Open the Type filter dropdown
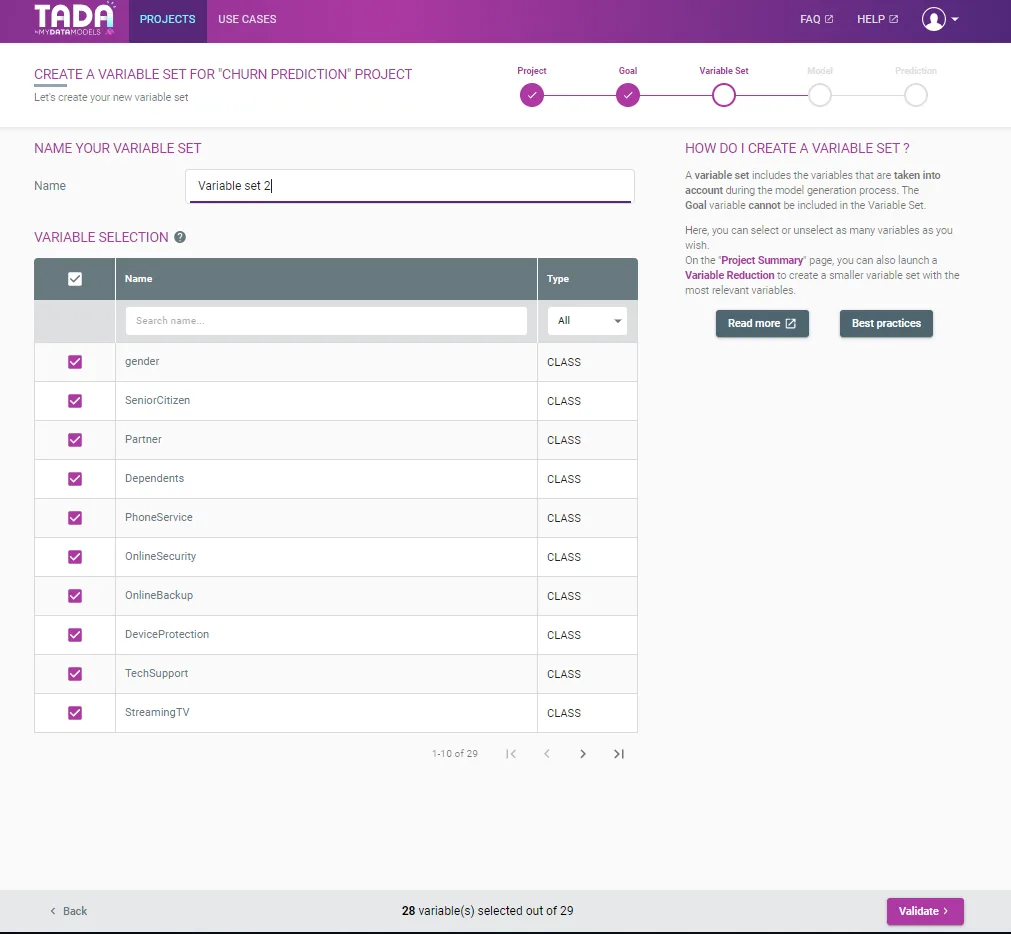This screenshot has height=934, width=1011. 587,320
